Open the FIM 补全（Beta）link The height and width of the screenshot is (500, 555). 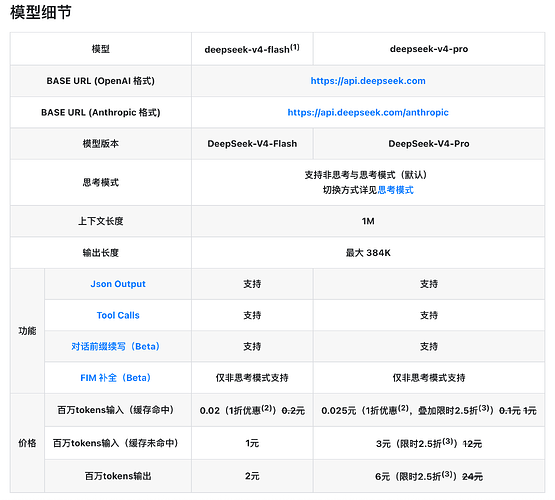(116, 378)
